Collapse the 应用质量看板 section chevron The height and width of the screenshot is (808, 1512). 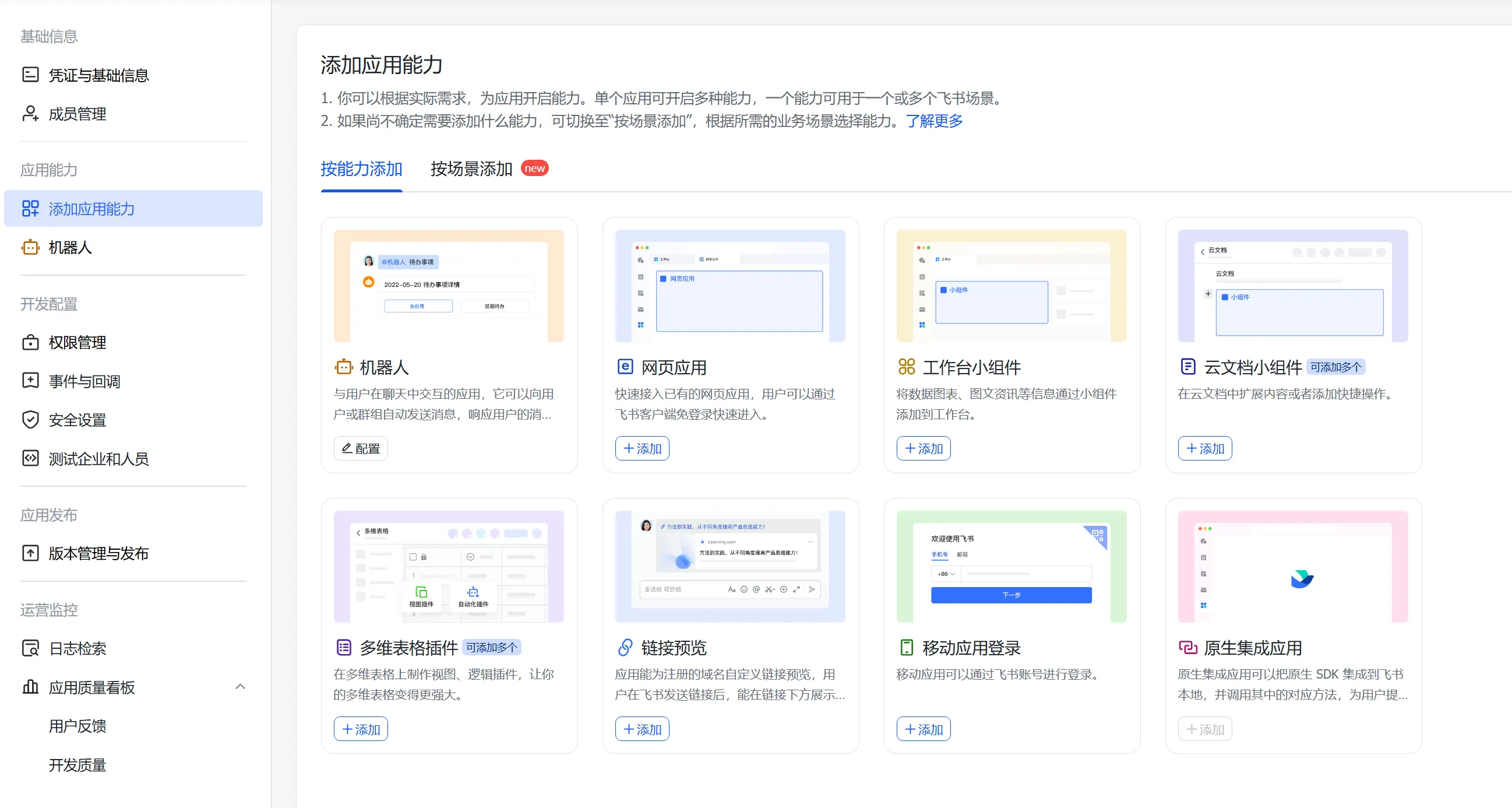pyautogui.click(x=240, y=686)
